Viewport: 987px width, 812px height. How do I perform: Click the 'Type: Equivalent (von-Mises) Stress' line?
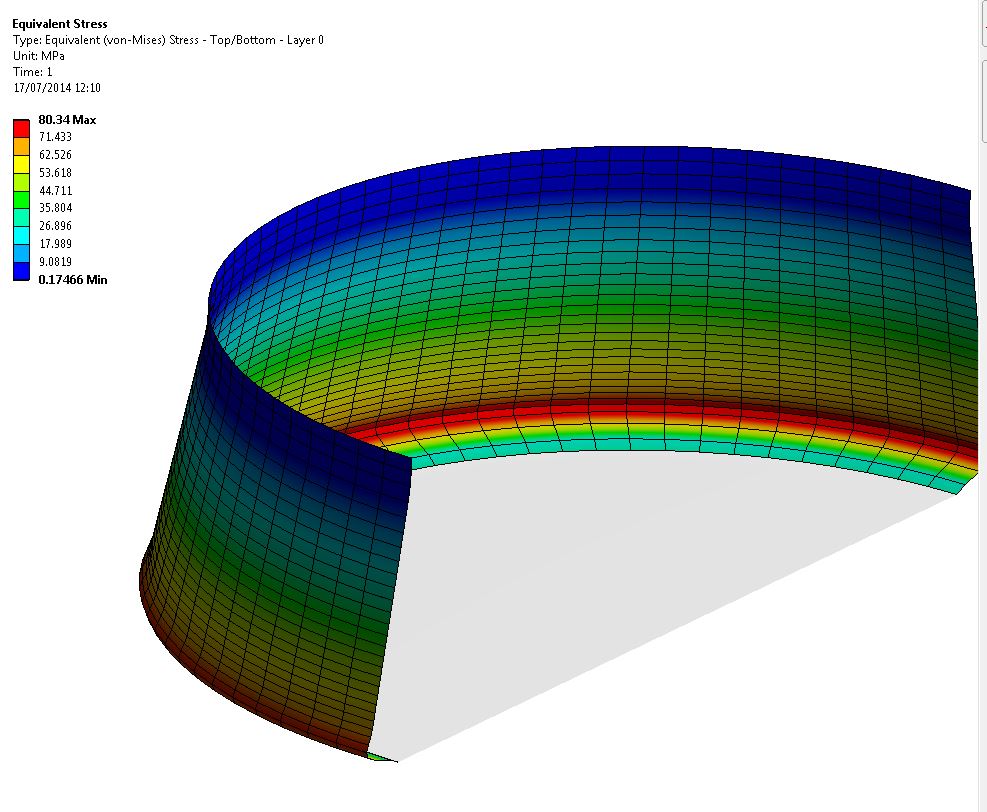tap(168, 40)
